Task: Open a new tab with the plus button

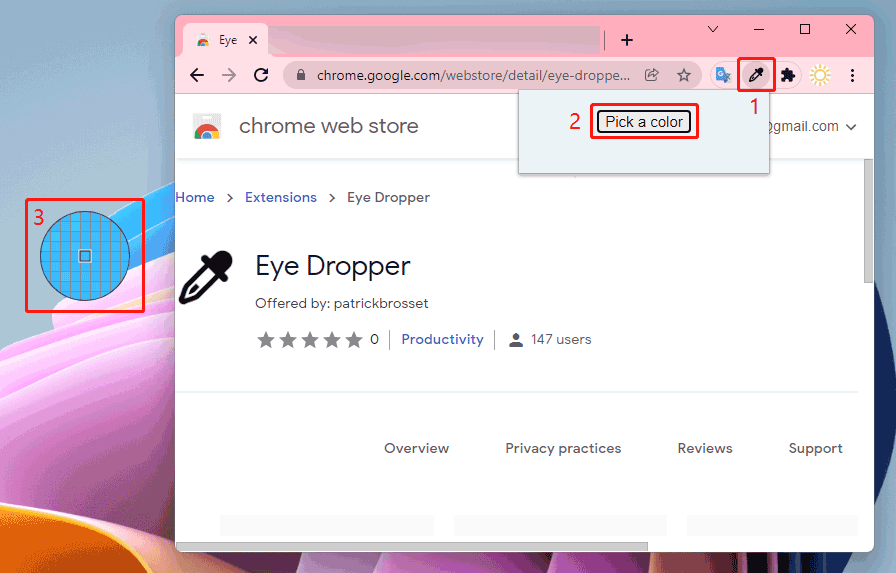Action: coord(627,40)
